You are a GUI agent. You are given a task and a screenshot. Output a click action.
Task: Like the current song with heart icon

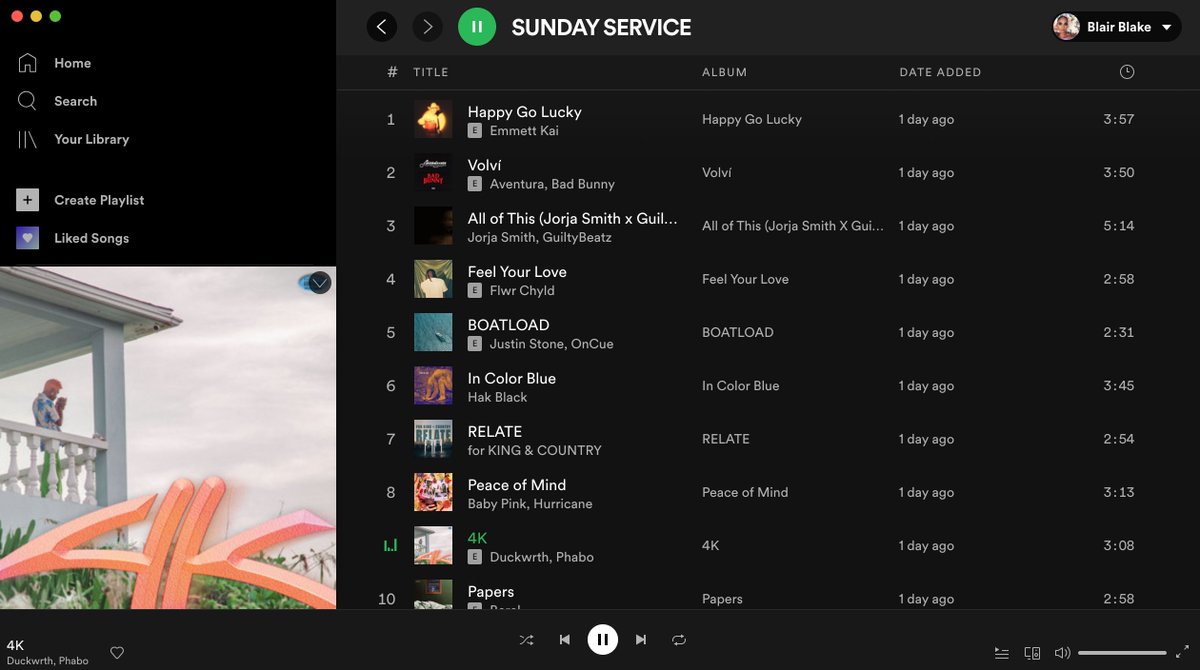point(117,653)
